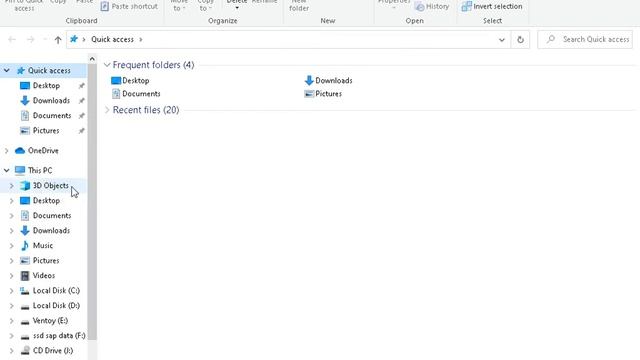Click navigation pane scroll up arrow

coord(92,59)
